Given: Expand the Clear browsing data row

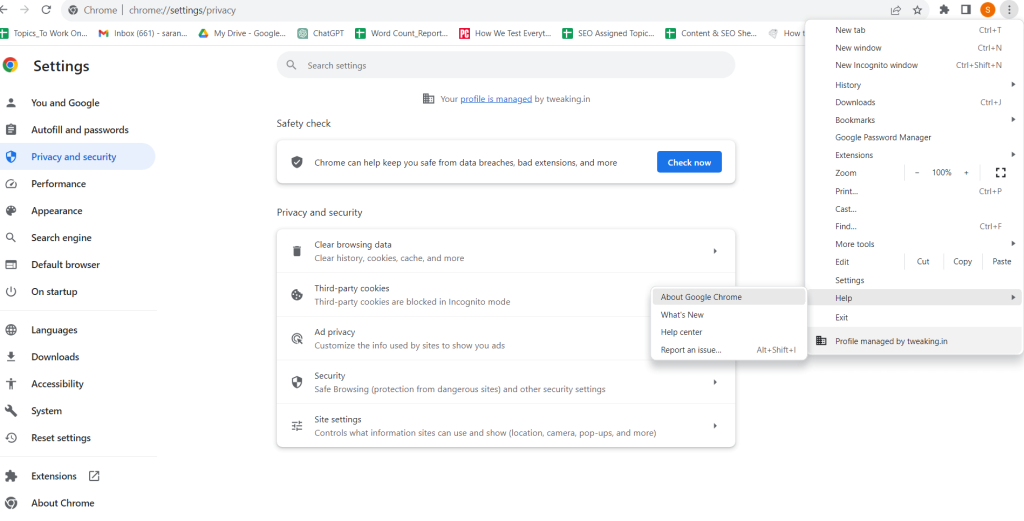Looking at the screenshot, I should (505, 251).
